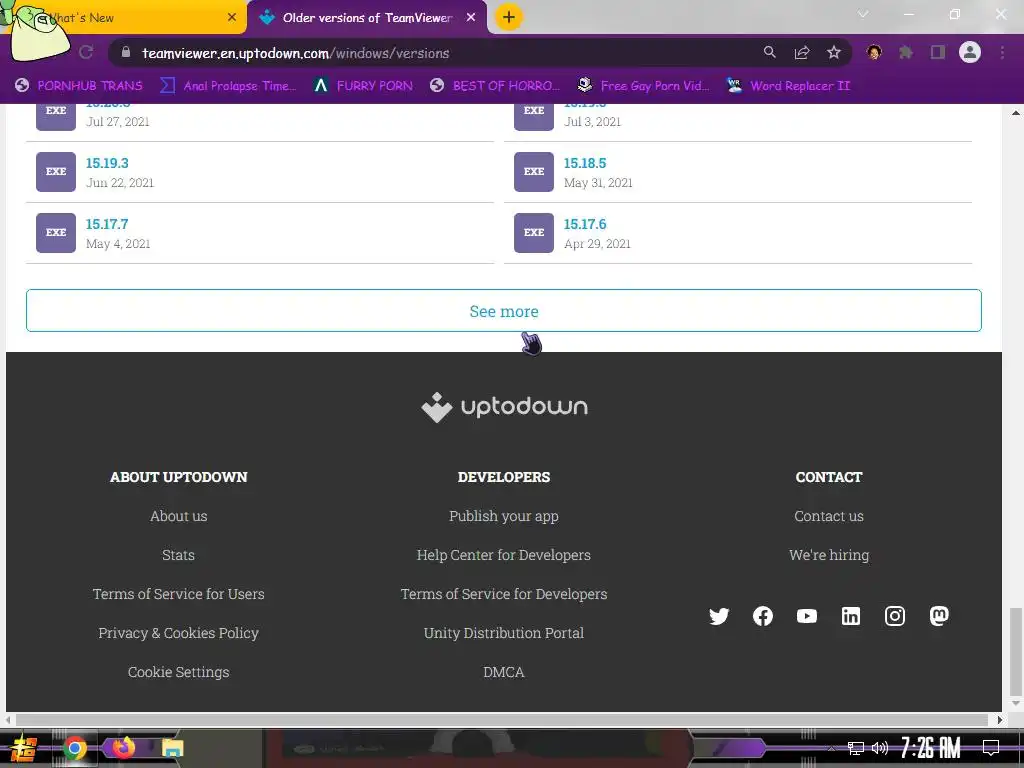Open the bookmark with blue sigma icon

(x=228, y=86)
